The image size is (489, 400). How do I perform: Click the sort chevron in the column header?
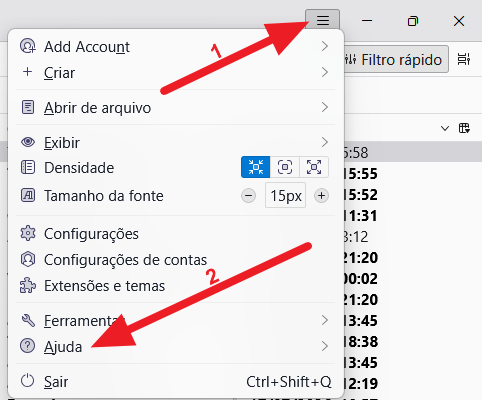(x=445, y=128)
